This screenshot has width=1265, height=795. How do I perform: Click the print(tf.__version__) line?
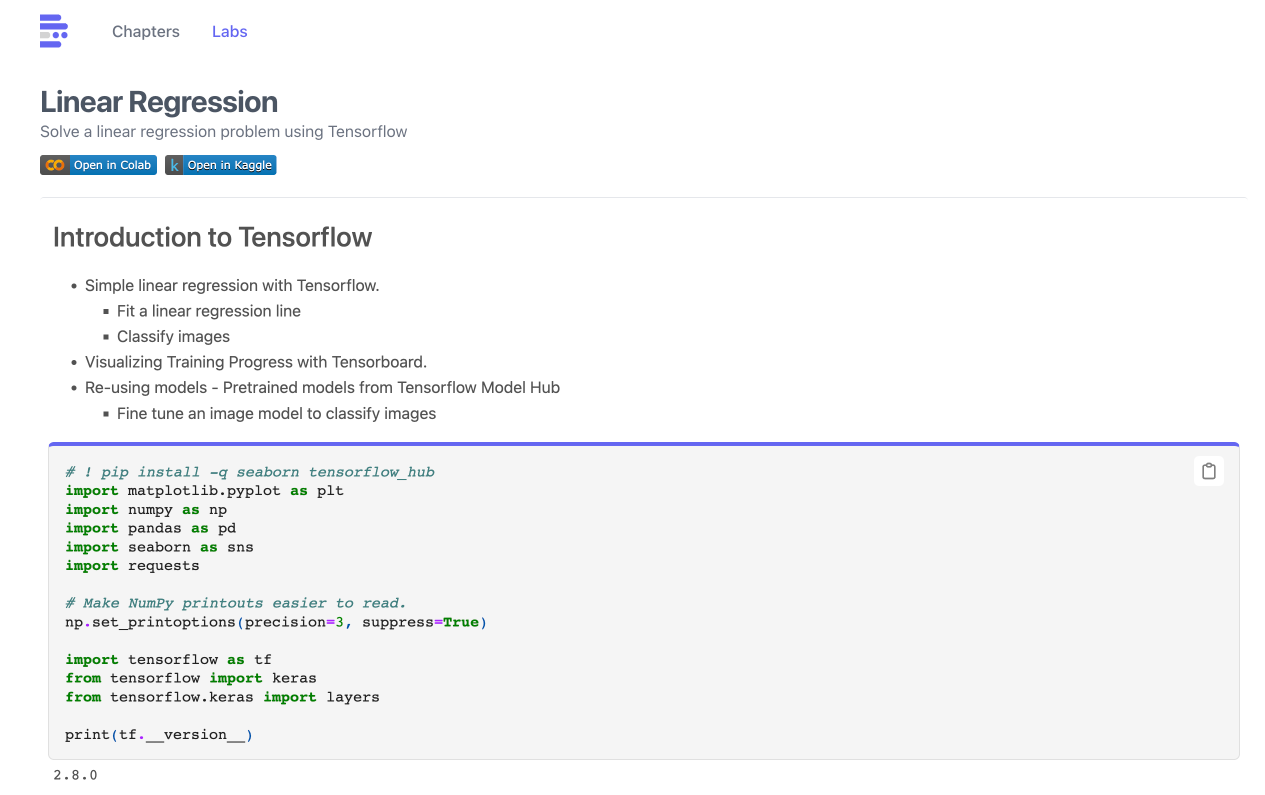click(x=159, y=735)
